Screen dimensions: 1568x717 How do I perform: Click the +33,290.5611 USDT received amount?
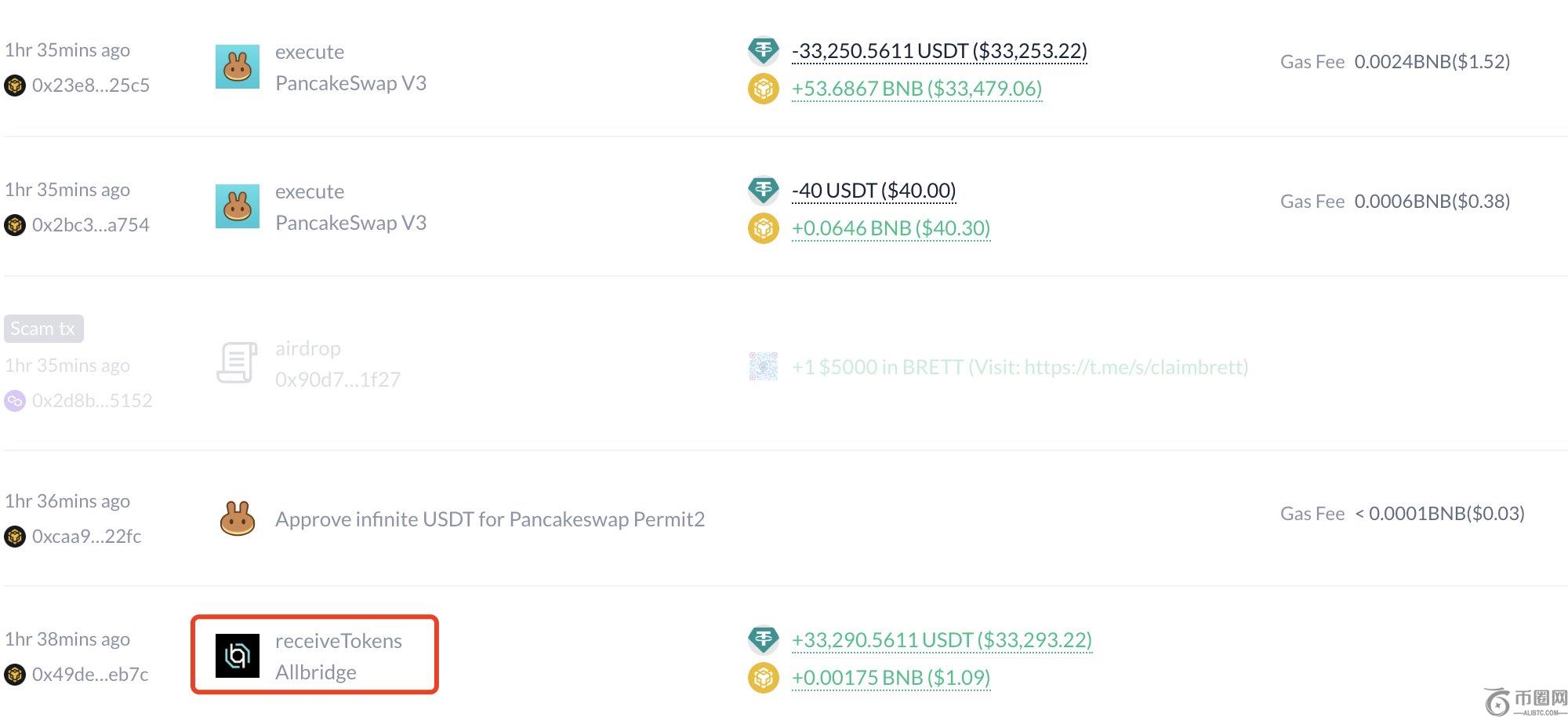[x=942, y=640]
